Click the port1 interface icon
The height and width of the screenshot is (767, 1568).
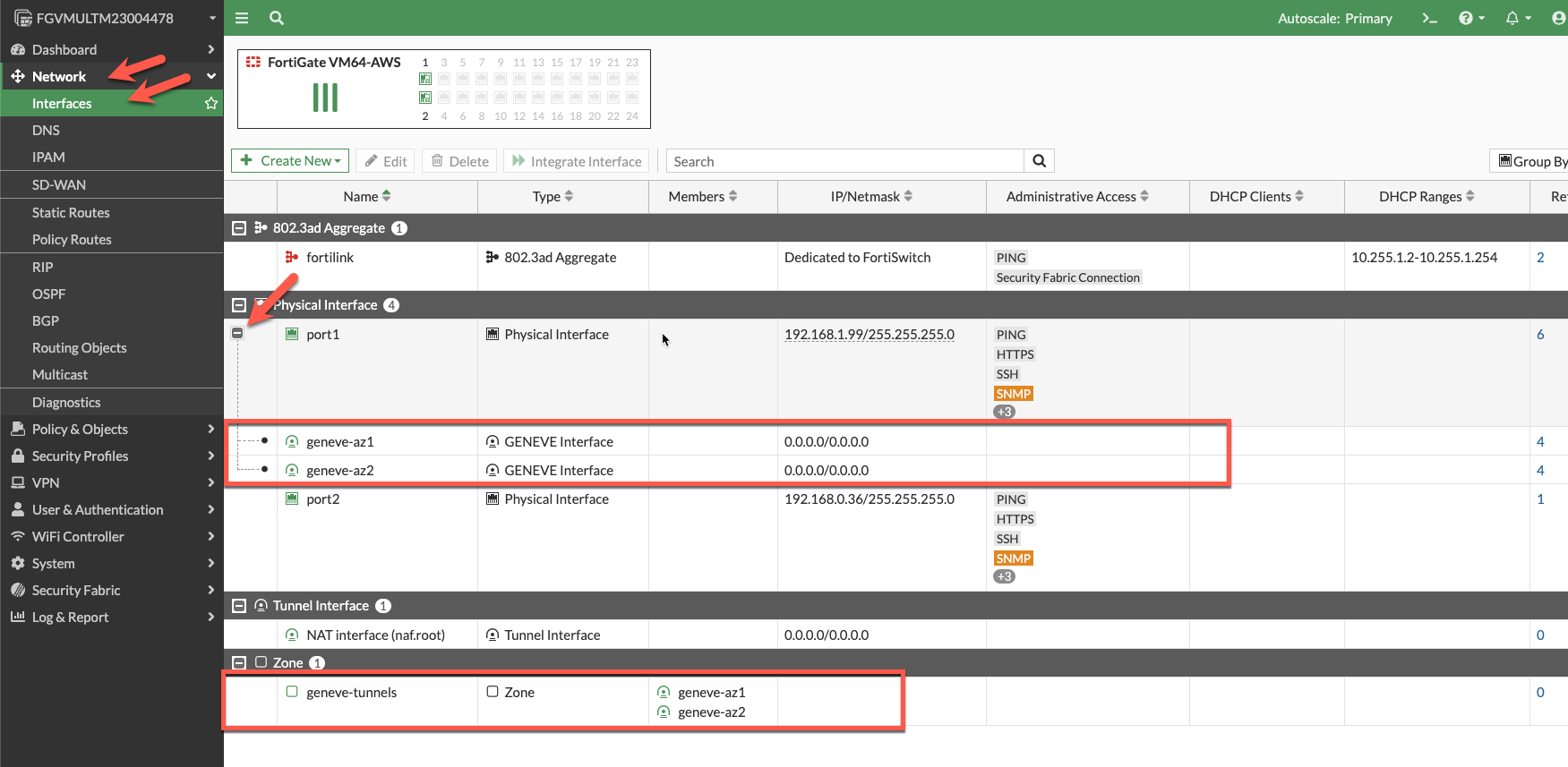(292, 334)
